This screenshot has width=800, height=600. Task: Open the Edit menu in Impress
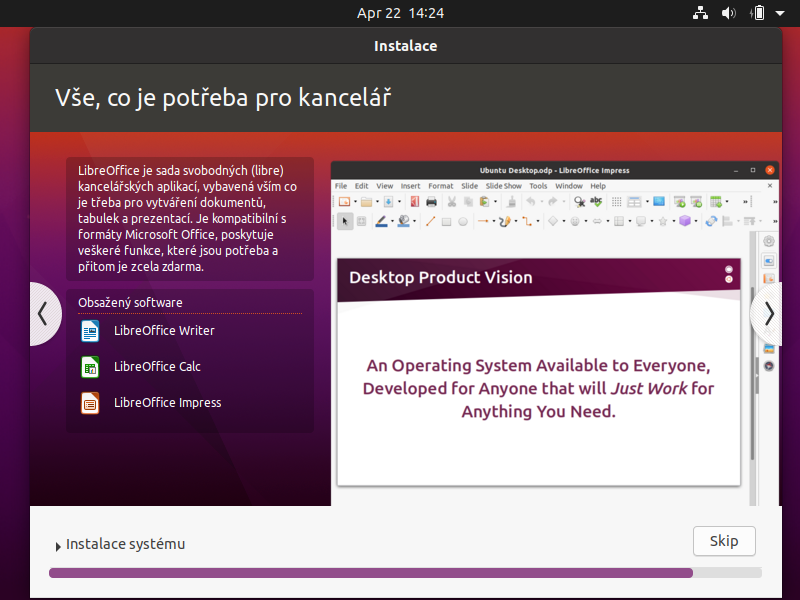pos(362,186)
